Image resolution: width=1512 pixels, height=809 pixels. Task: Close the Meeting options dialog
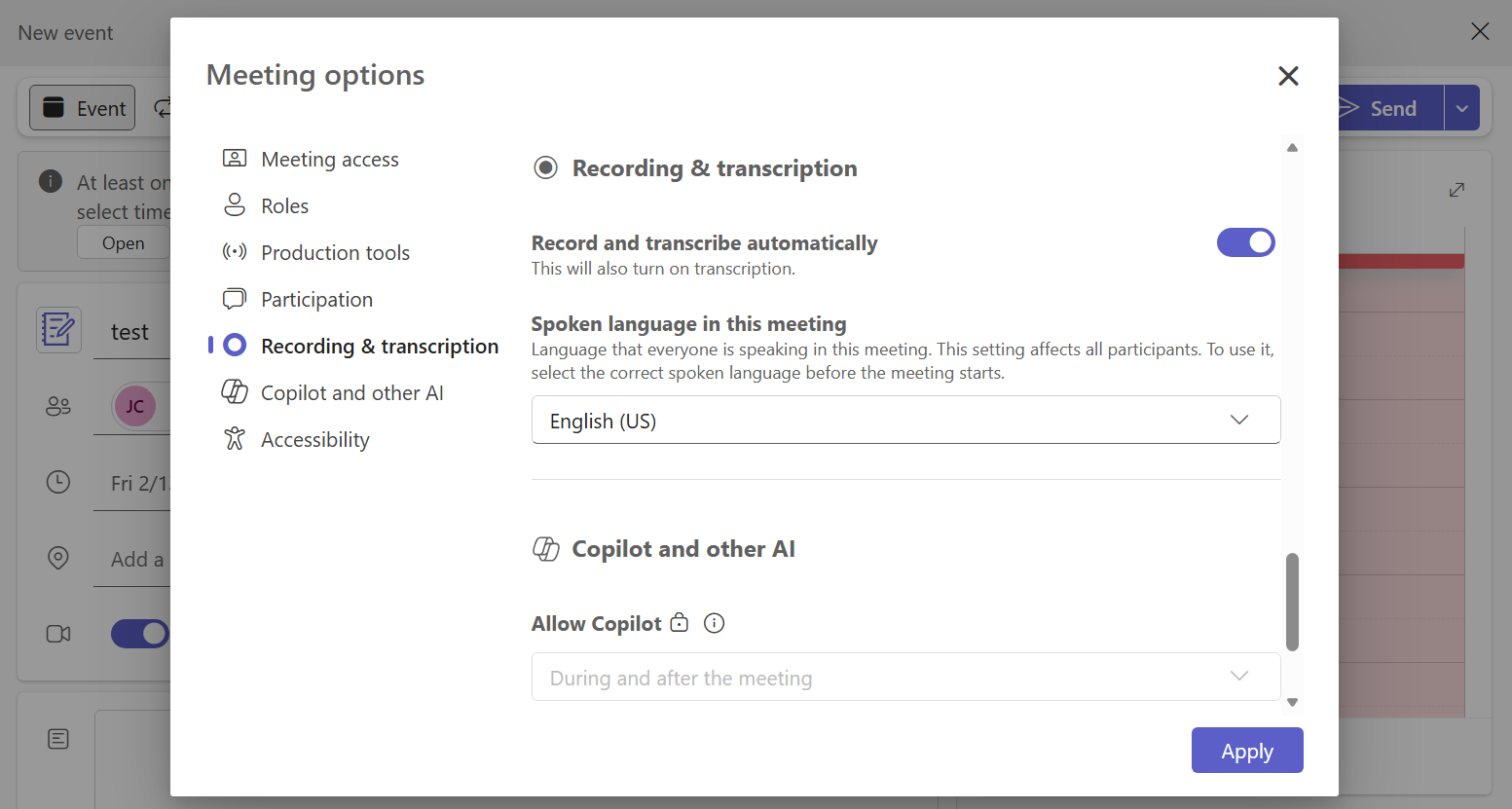tap(1288, 76)
